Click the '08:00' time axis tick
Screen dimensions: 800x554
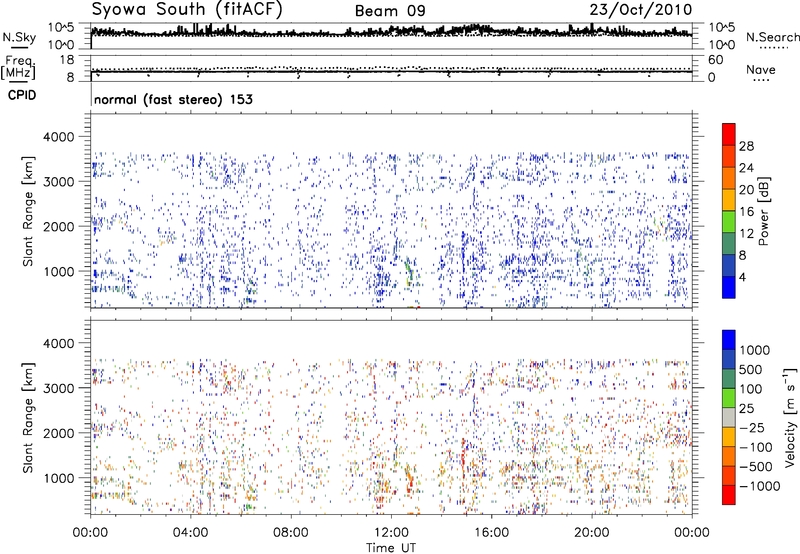coord(291,533)
